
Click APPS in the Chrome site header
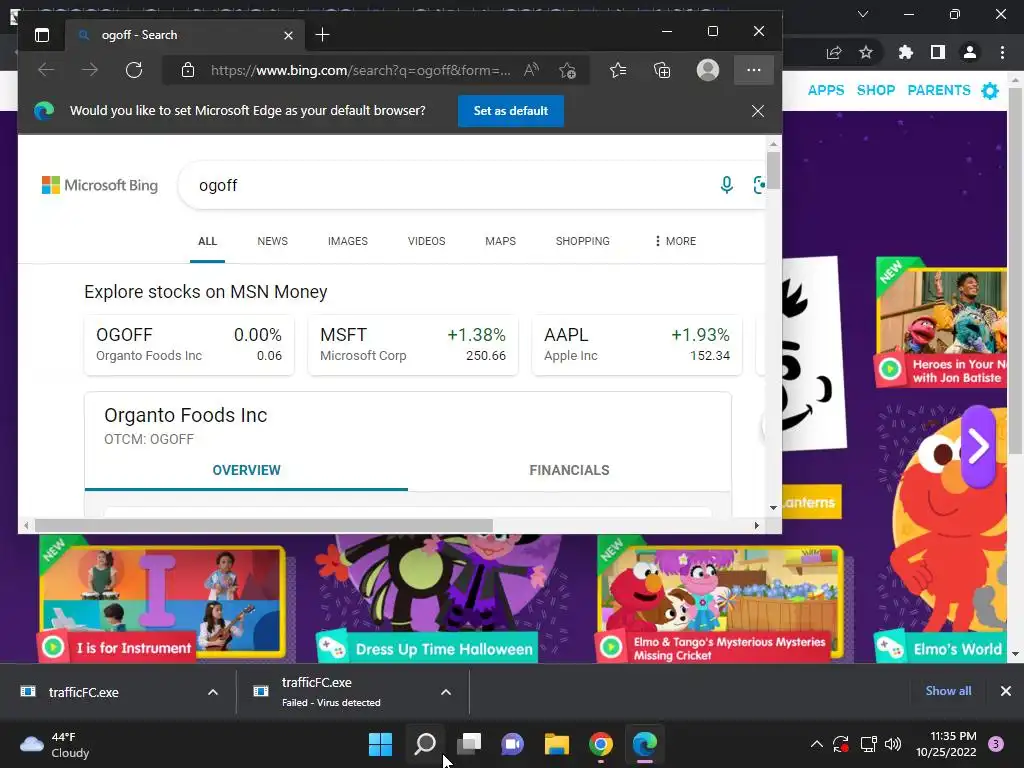[x=826, y=90]
